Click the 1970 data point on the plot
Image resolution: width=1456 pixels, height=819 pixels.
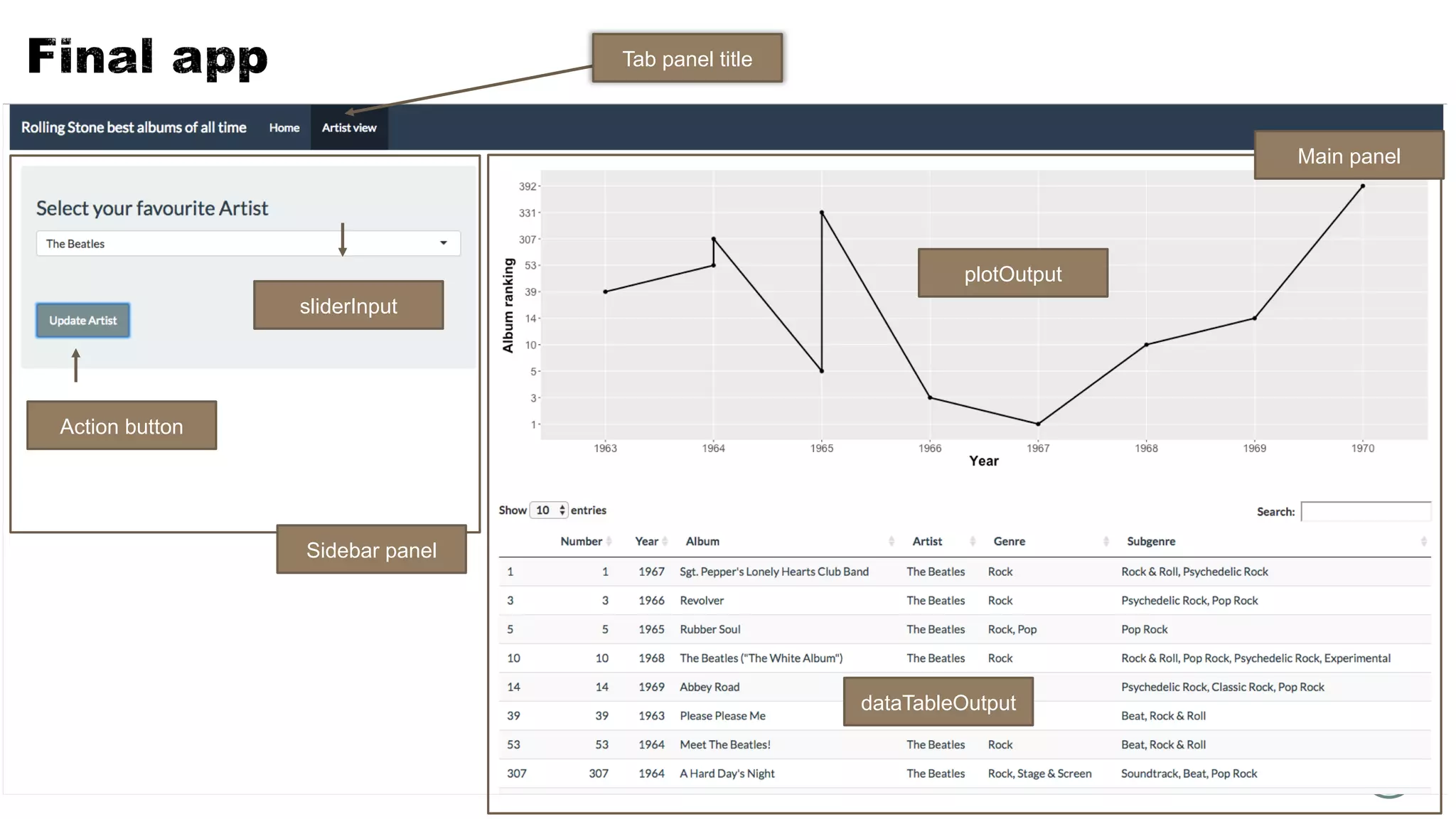[x=1363, y=186]
